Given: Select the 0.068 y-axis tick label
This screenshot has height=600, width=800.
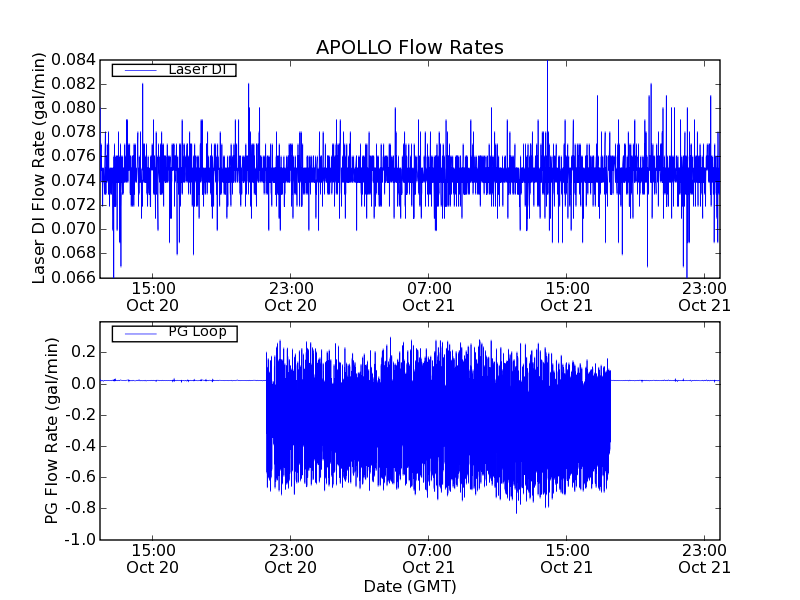Looking at the screenshot, I should (x=73, y=253).
